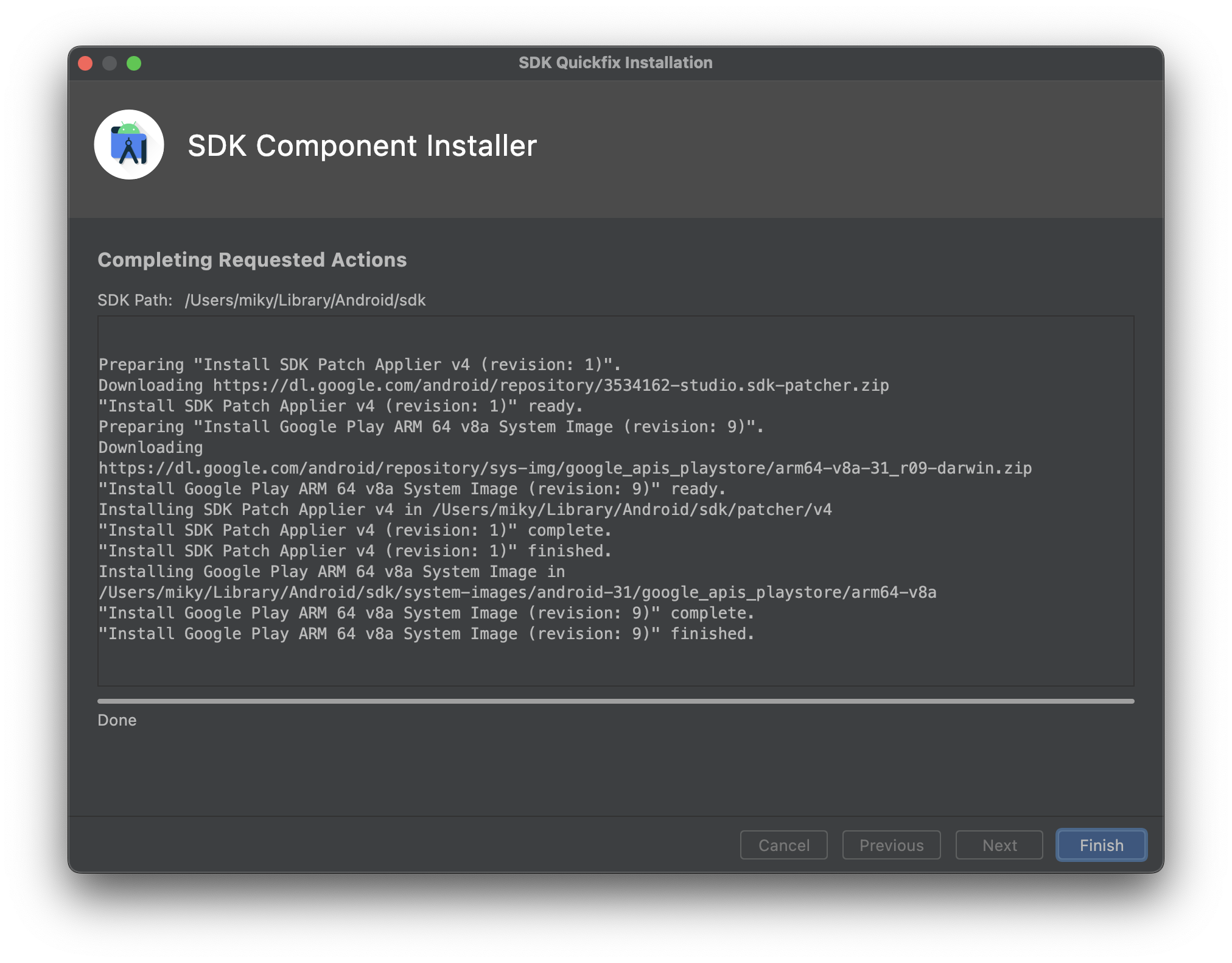This screenshot has width=1232, height=963.
Task: Click 'Install SDK Patch Applier v4' complete line
Action: (355, 530)
